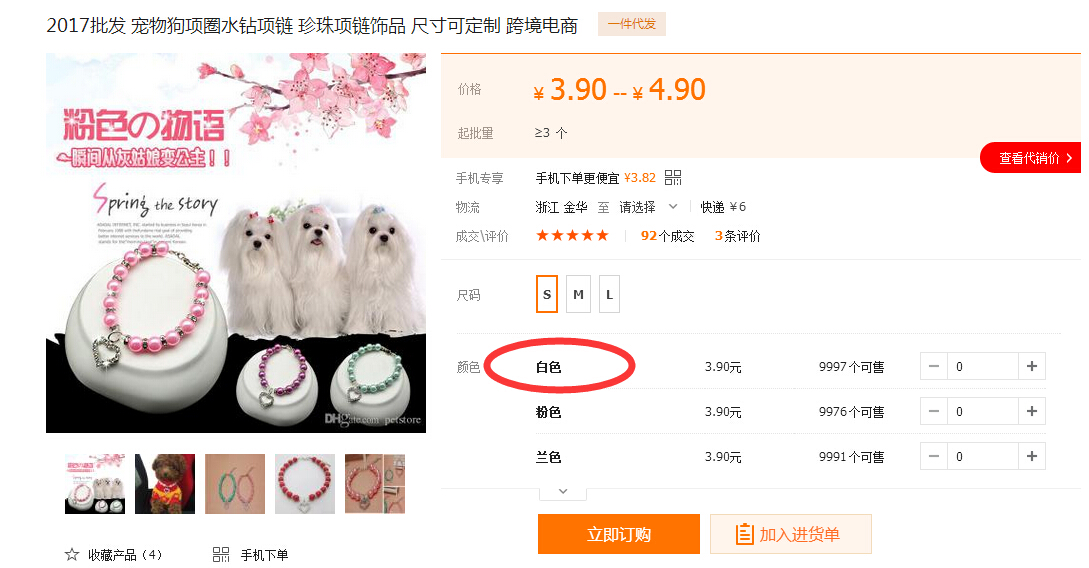Screen dimensions: 1089x568
Task: Click the 立即订购 order button
Action: pos(618,534)
